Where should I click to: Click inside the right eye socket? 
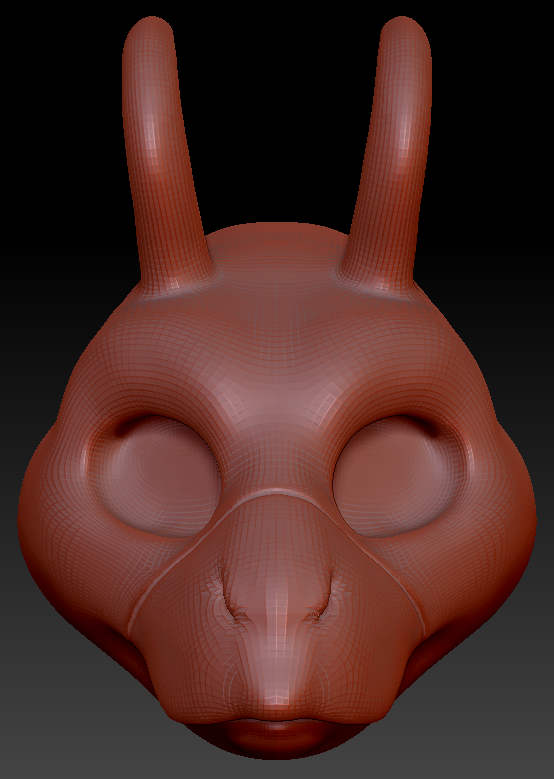tap(397, 477)
